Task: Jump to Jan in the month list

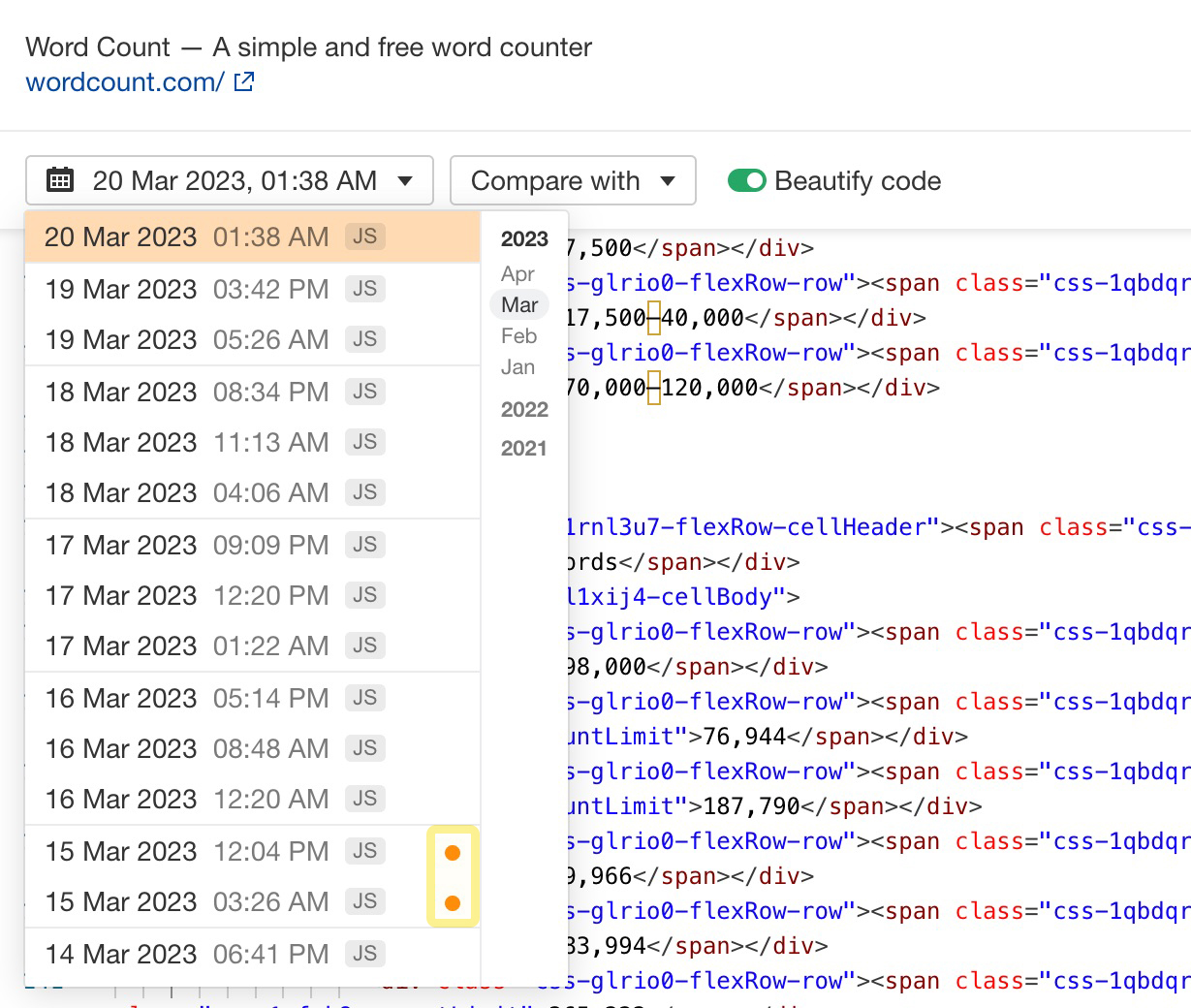Action: 517,367
